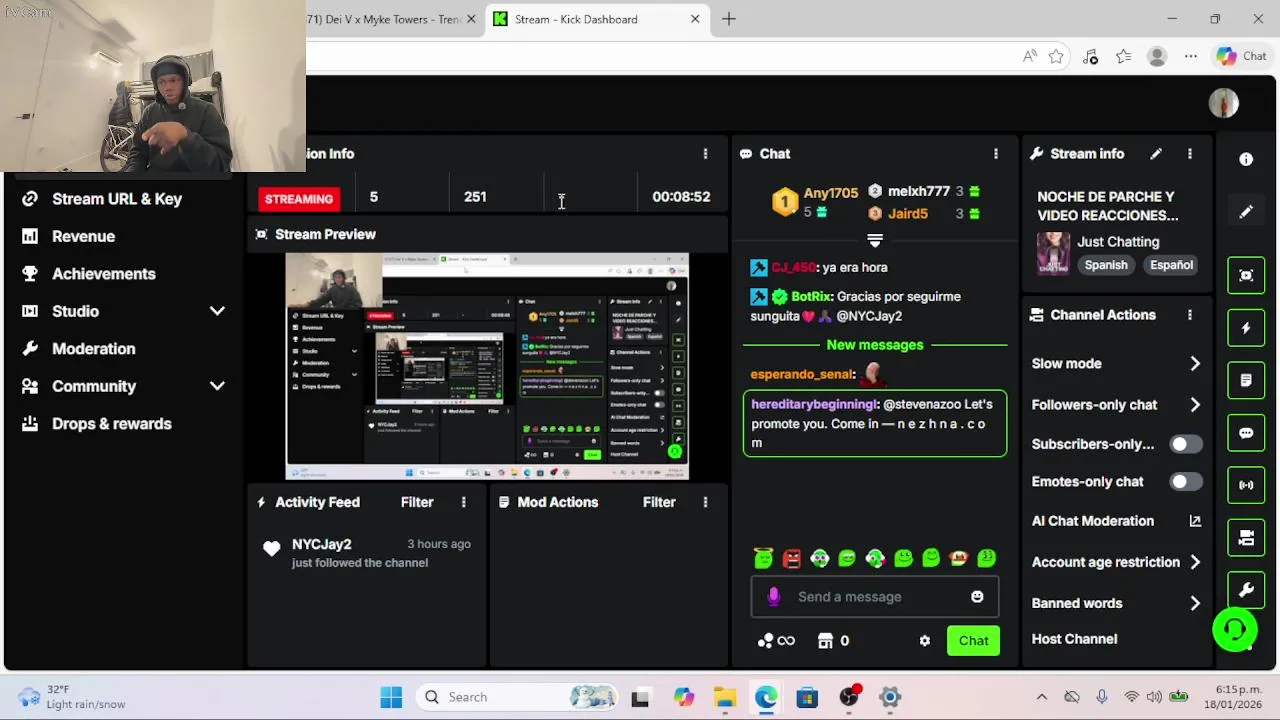This screenshot has height=720, width=1280.
Task: Insert the red angry emote
Action: [x=791, y=559]
